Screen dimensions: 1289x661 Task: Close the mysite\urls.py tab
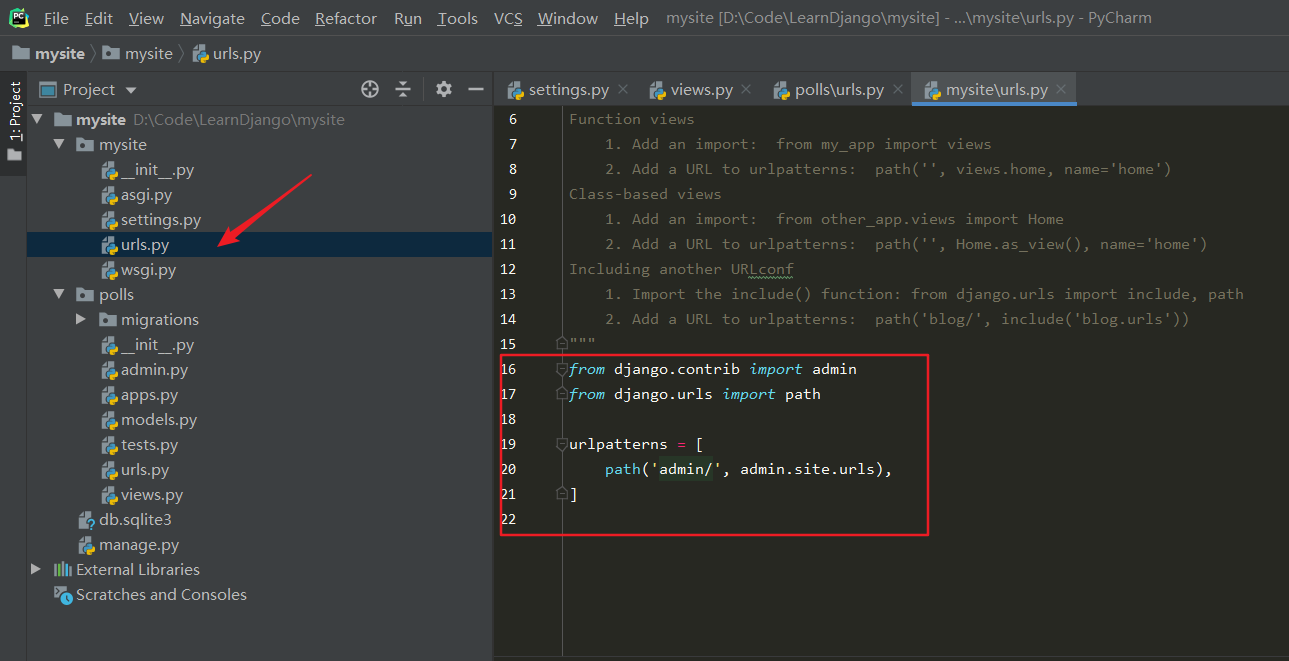1061,90
